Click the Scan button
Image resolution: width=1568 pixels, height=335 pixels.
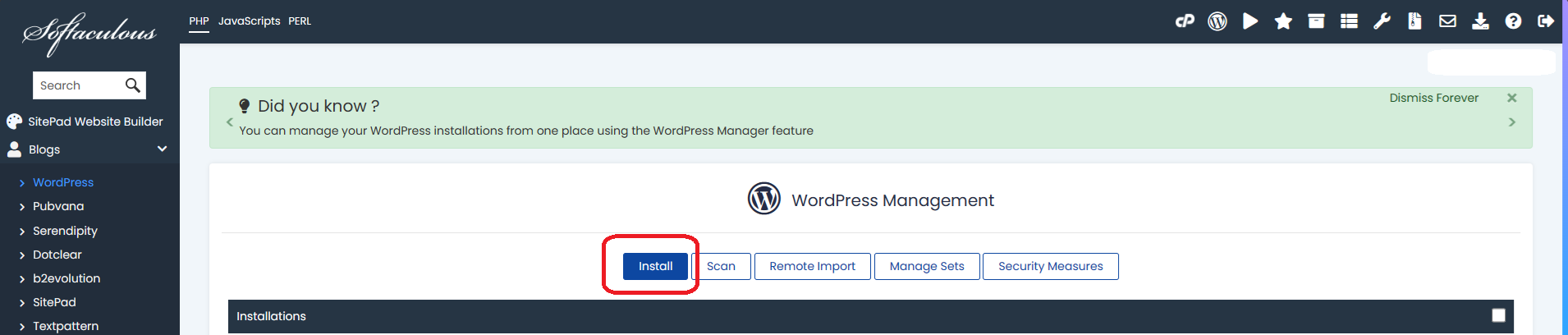721,266
